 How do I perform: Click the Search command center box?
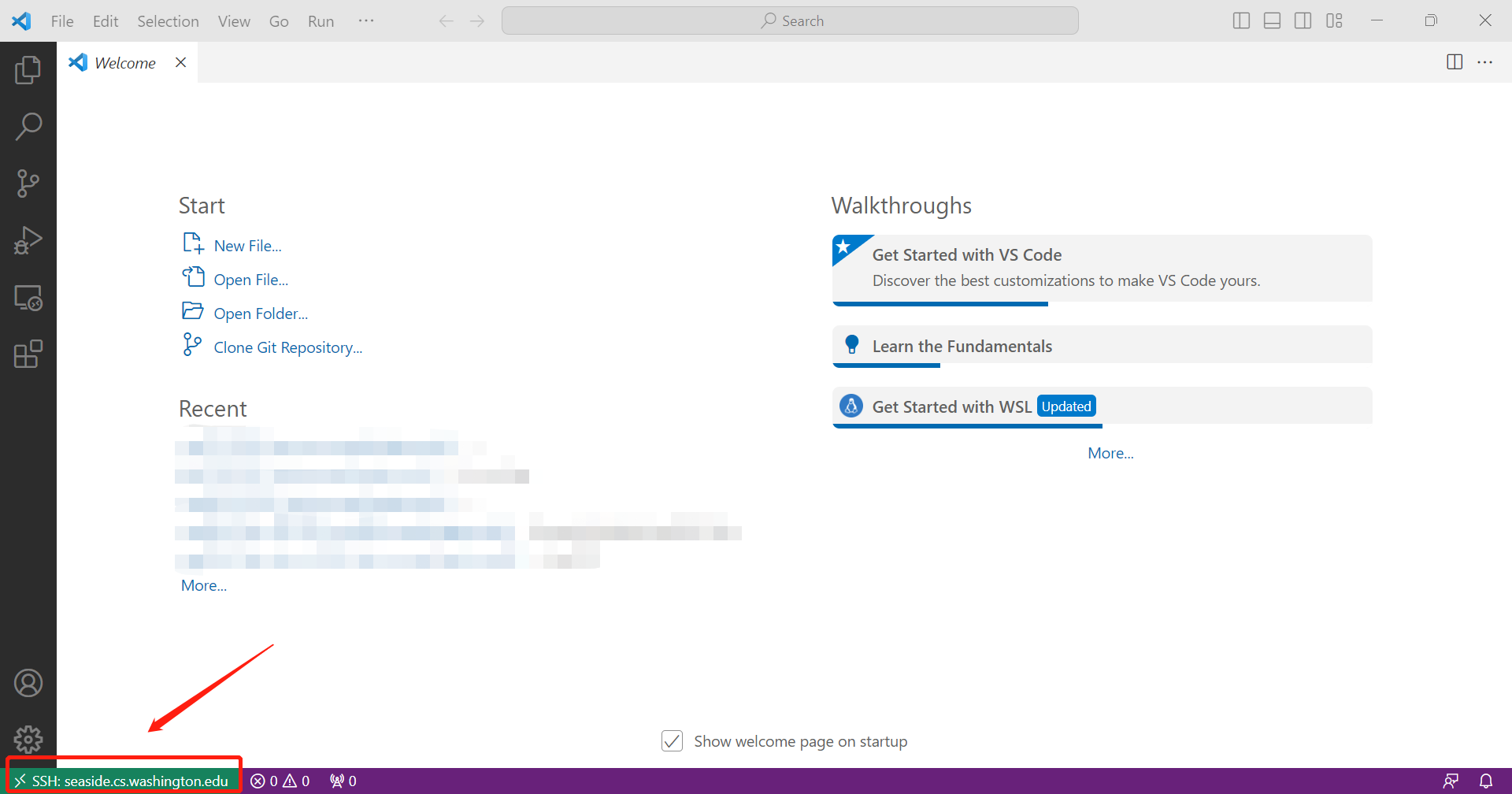click(x=790, y=20)
